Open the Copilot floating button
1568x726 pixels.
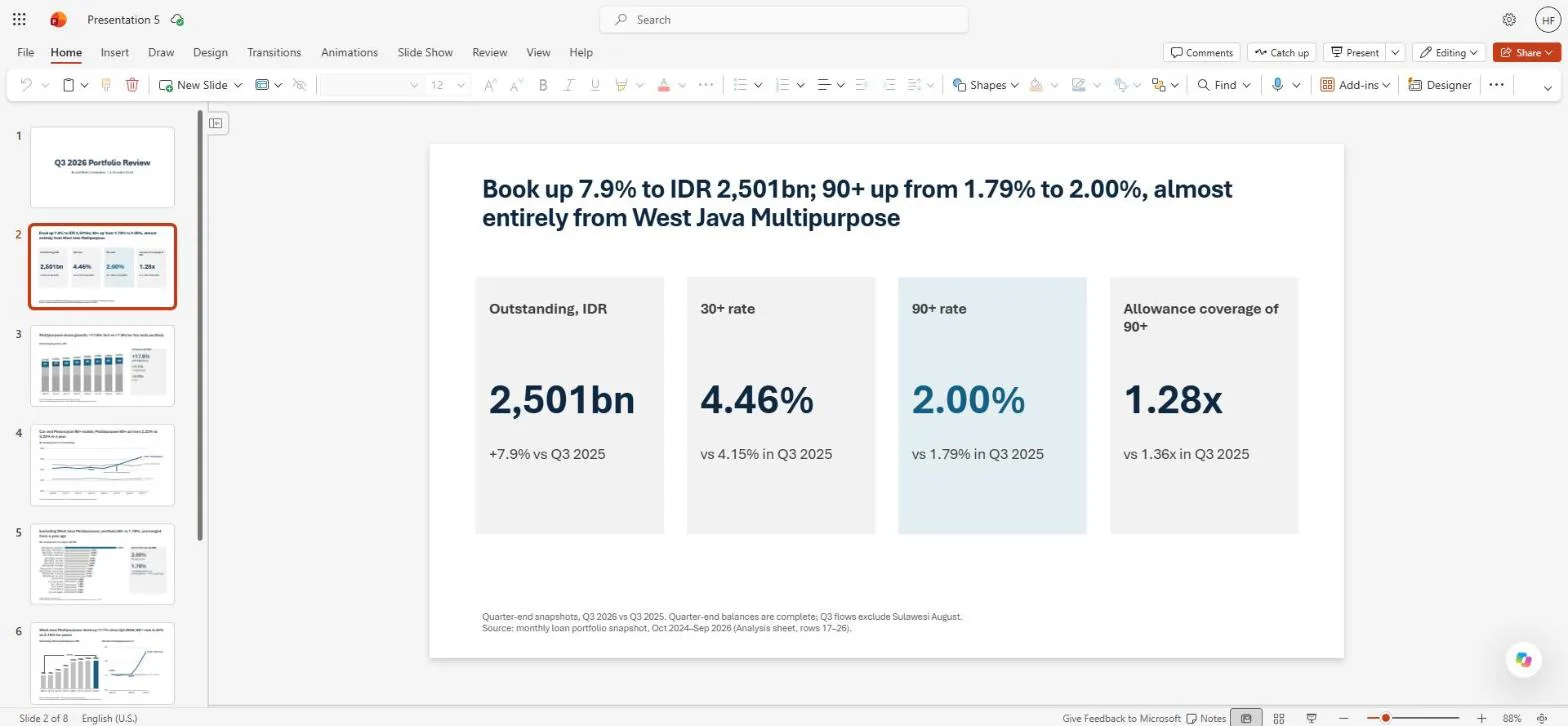pyautogui.click(x=1523, y=659)
